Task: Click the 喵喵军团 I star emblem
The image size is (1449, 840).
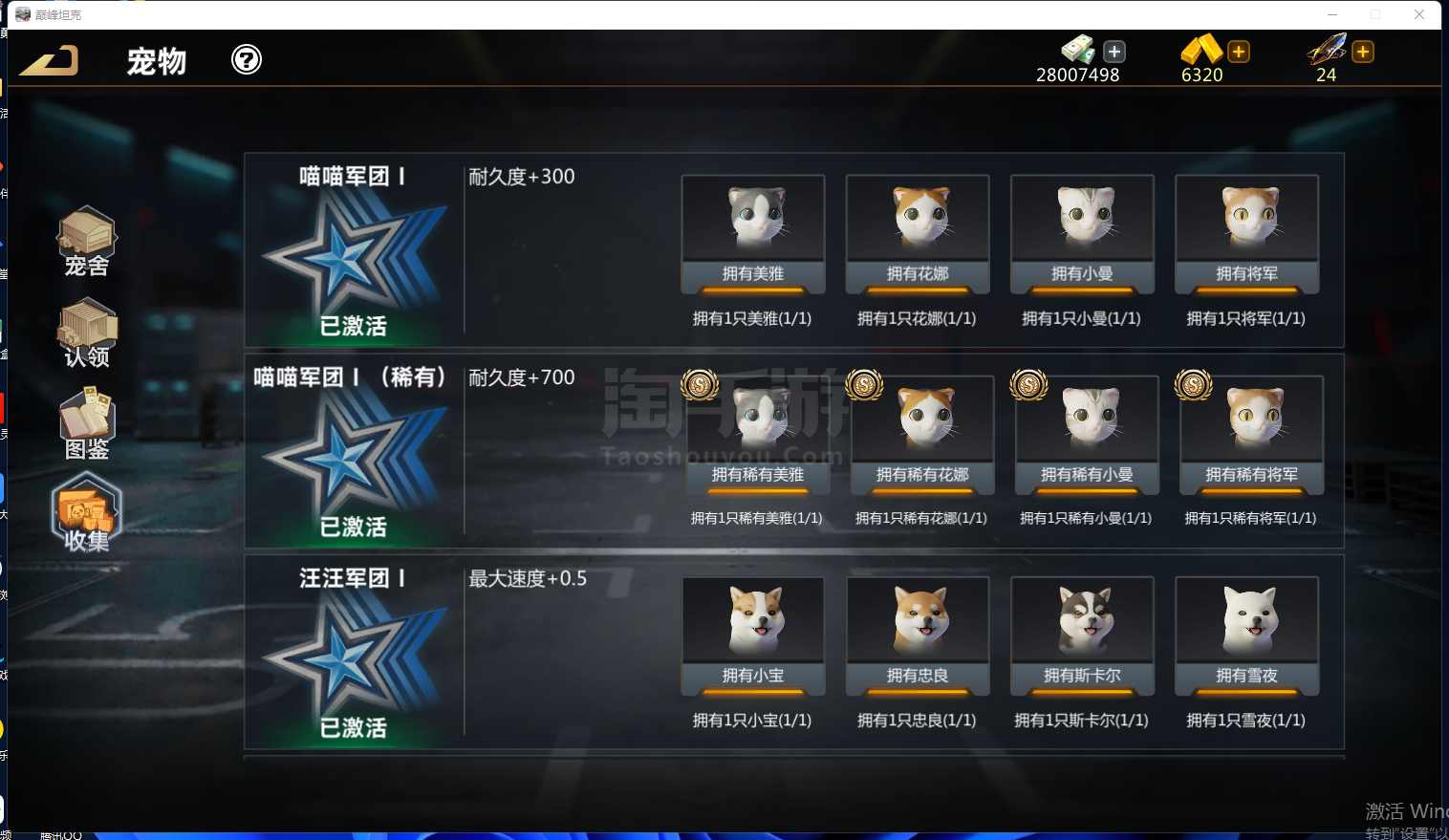Action: pos(354,260)
